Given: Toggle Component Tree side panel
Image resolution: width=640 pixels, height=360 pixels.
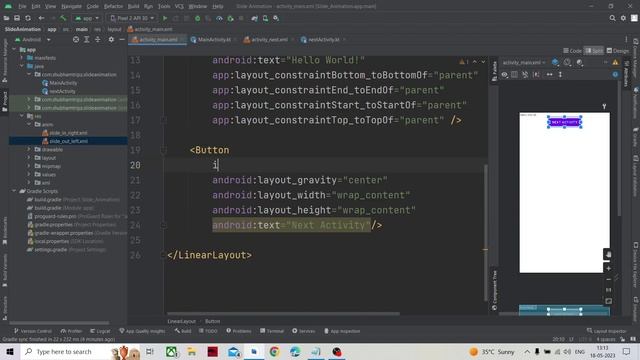Looking at the screenshot, I should click(494, 290).
